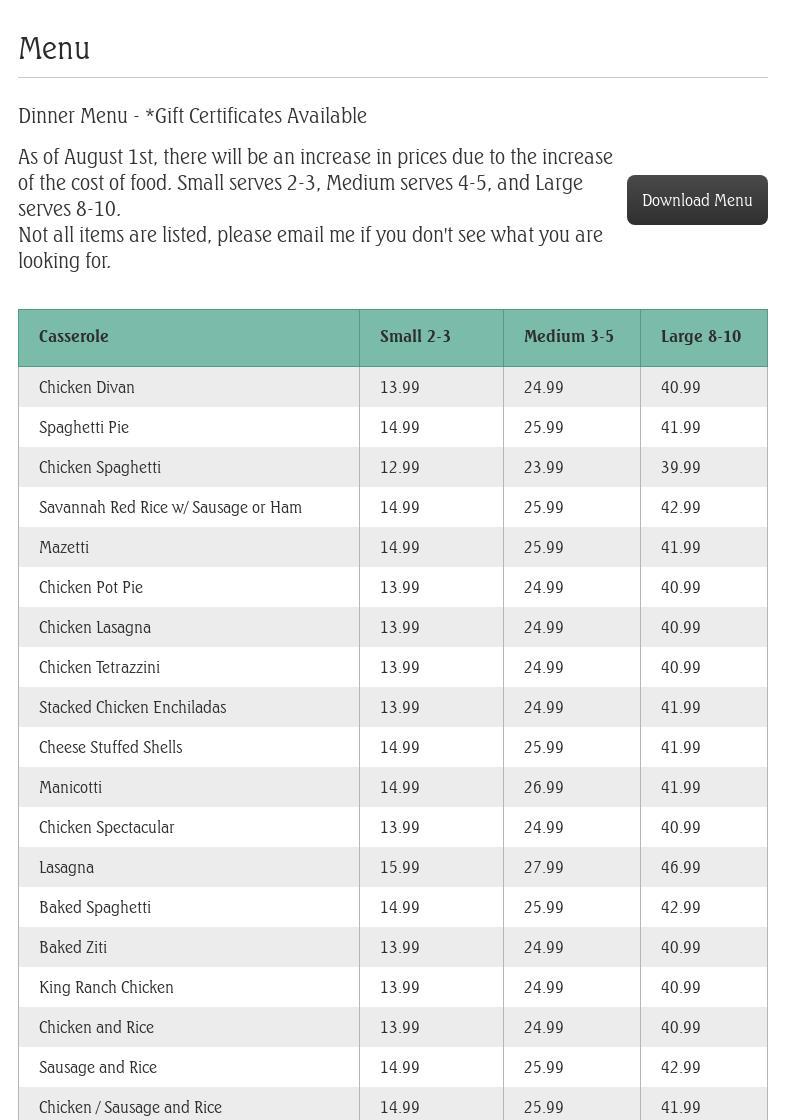Viewport: 785px width, 1120px height.
Task: Click the Cheese Stuffed Shells entry
Action: pyautogui.click(x=110, y=748)
